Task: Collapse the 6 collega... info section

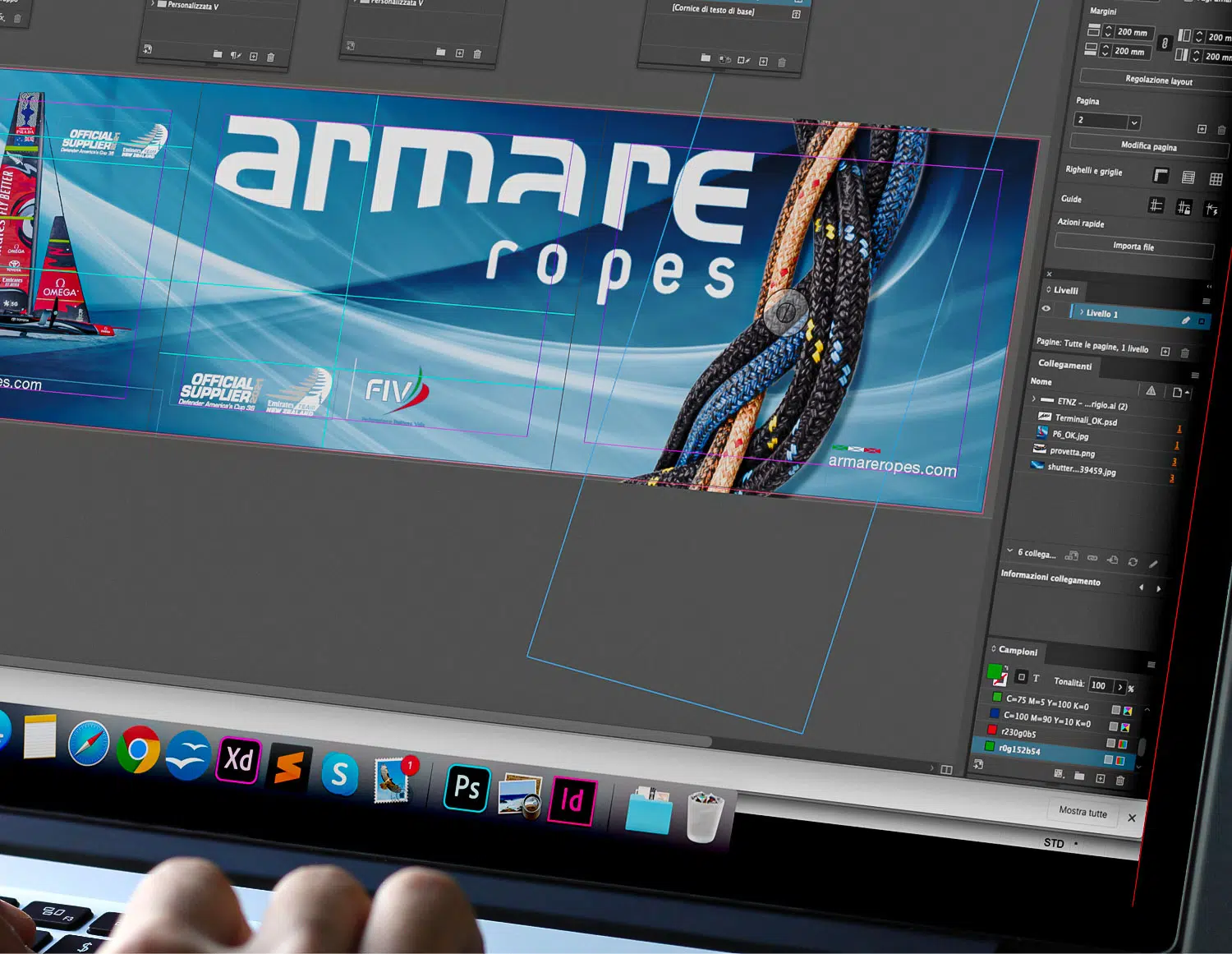Action: point(1009,551)
